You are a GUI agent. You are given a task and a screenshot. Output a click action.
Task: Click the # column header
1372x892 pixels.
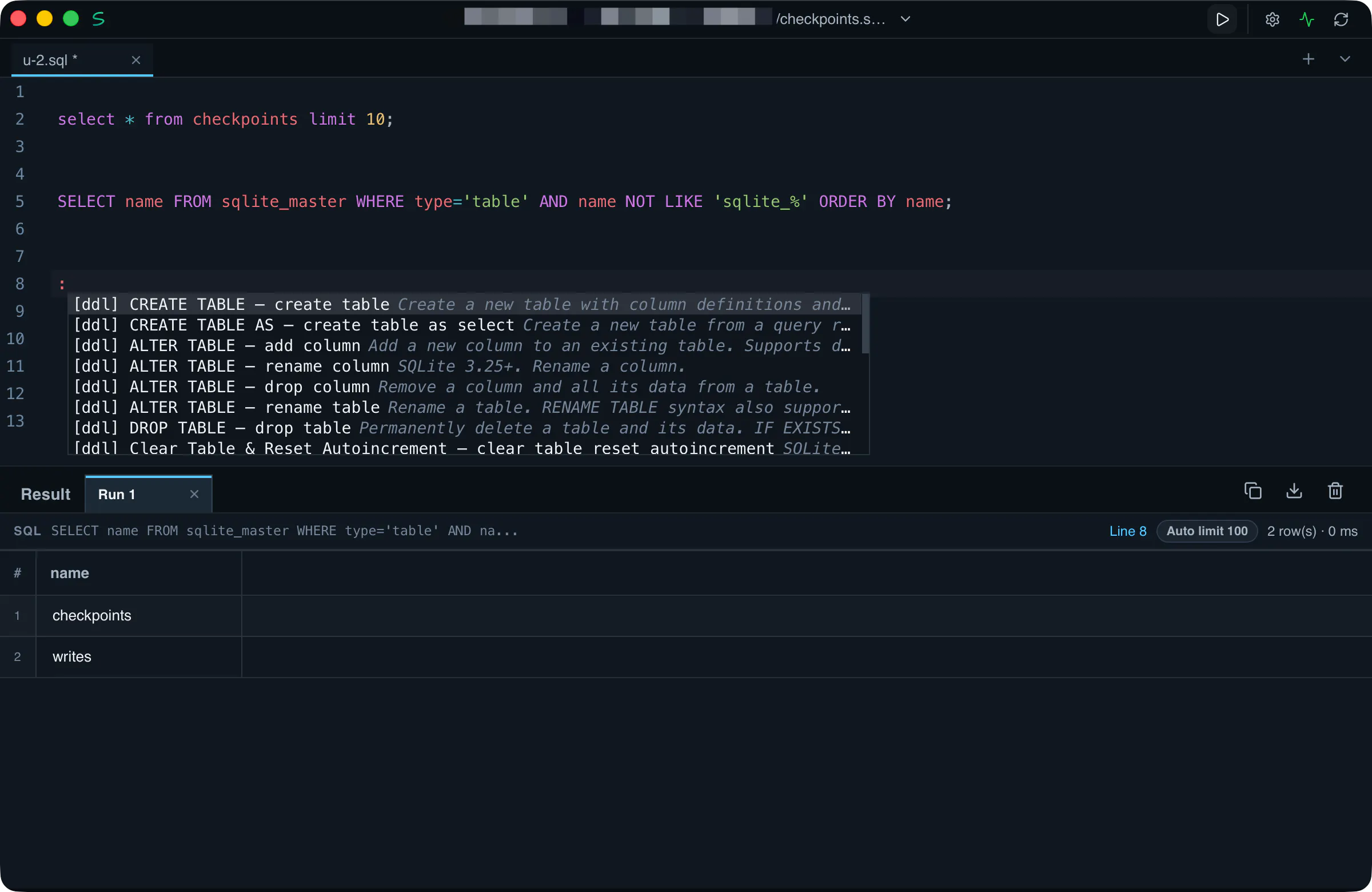pyautogui.click(x=18, y=573)
